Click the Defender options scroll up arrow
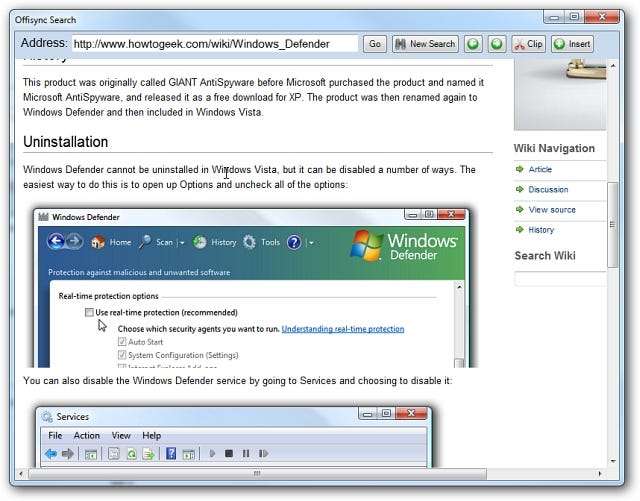 pos(459,287)
